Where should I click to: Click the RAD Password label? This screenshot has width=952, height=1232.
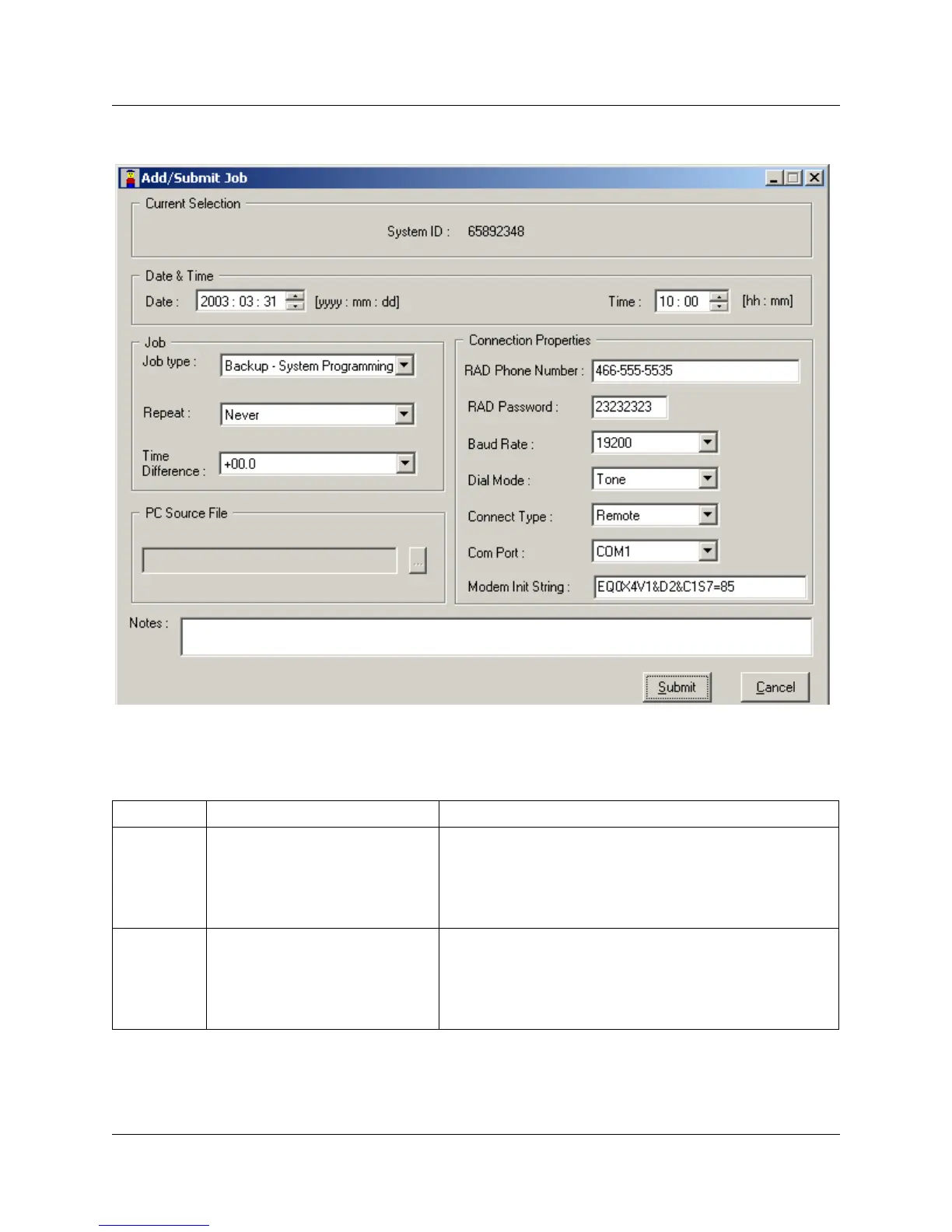pyautogui.click(x=513, y=407)
